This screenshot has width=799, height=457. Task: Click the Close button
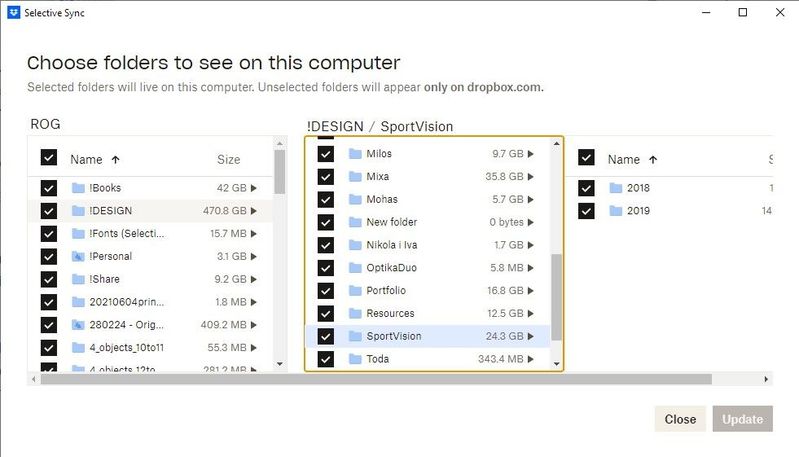pyautogui.click(x=680, y=419)
